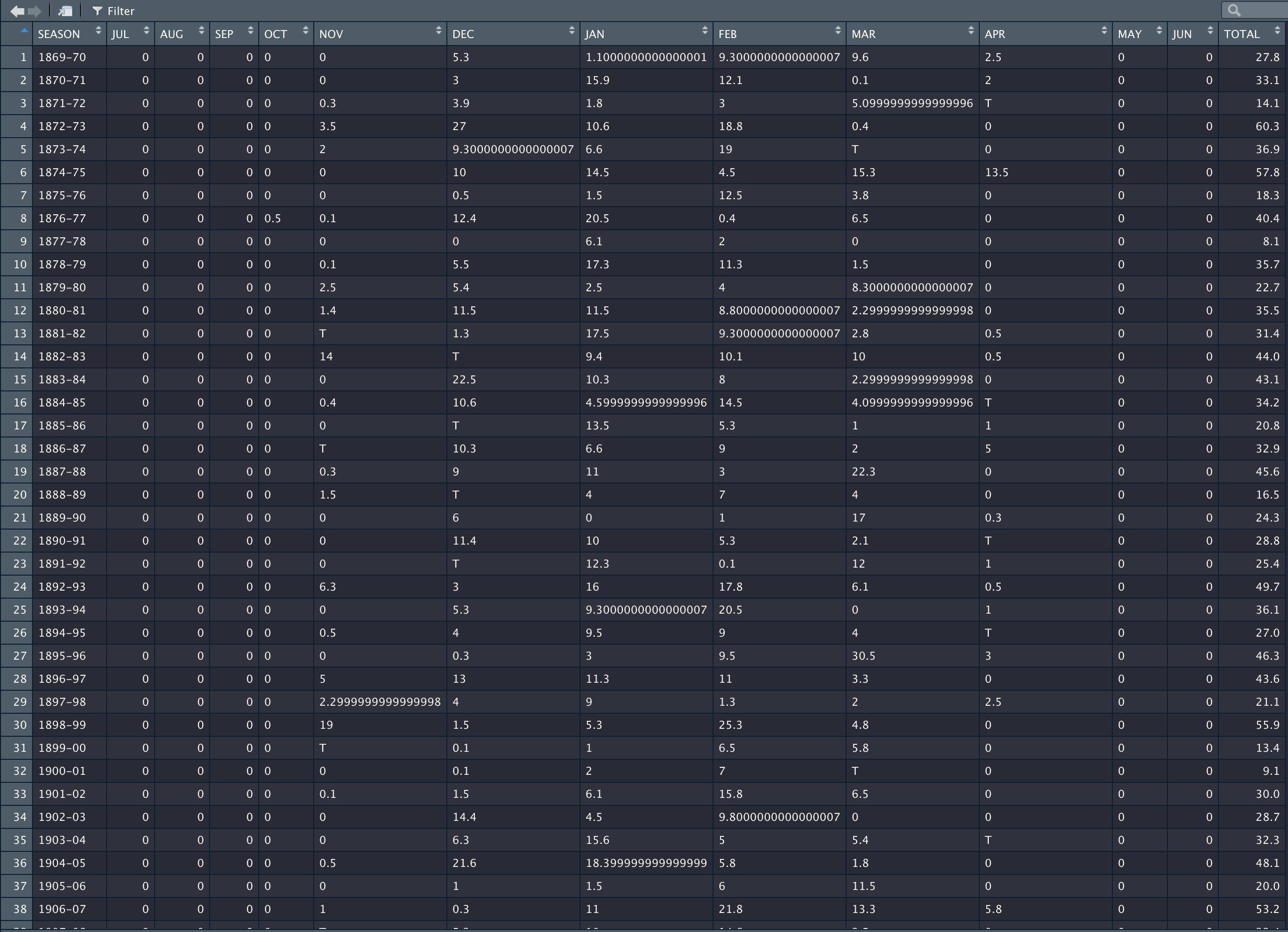The width and height of the screenshot is (1288, 932).
Task: Click DEC value 21.6
Action: [464, 863]
